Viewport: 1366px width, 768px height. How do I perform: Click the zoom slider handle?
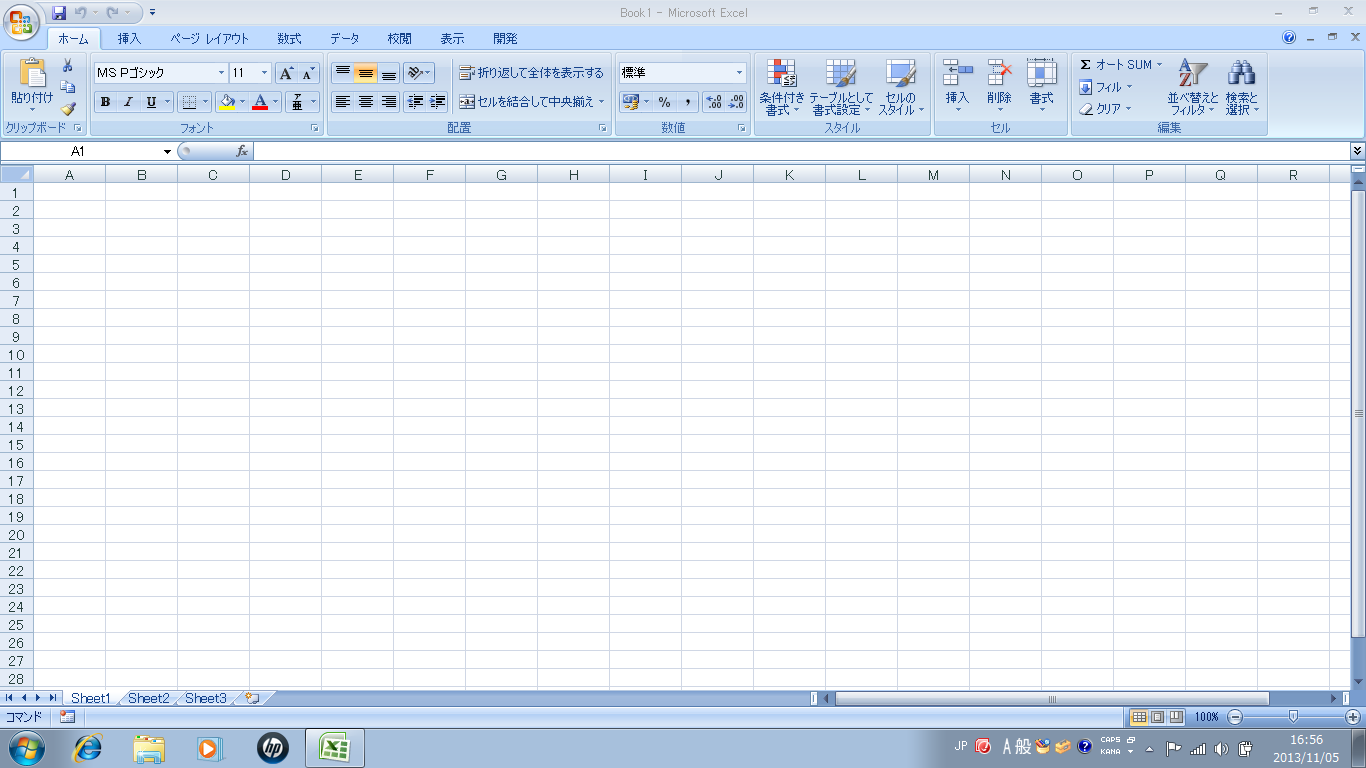(1293, 716)
